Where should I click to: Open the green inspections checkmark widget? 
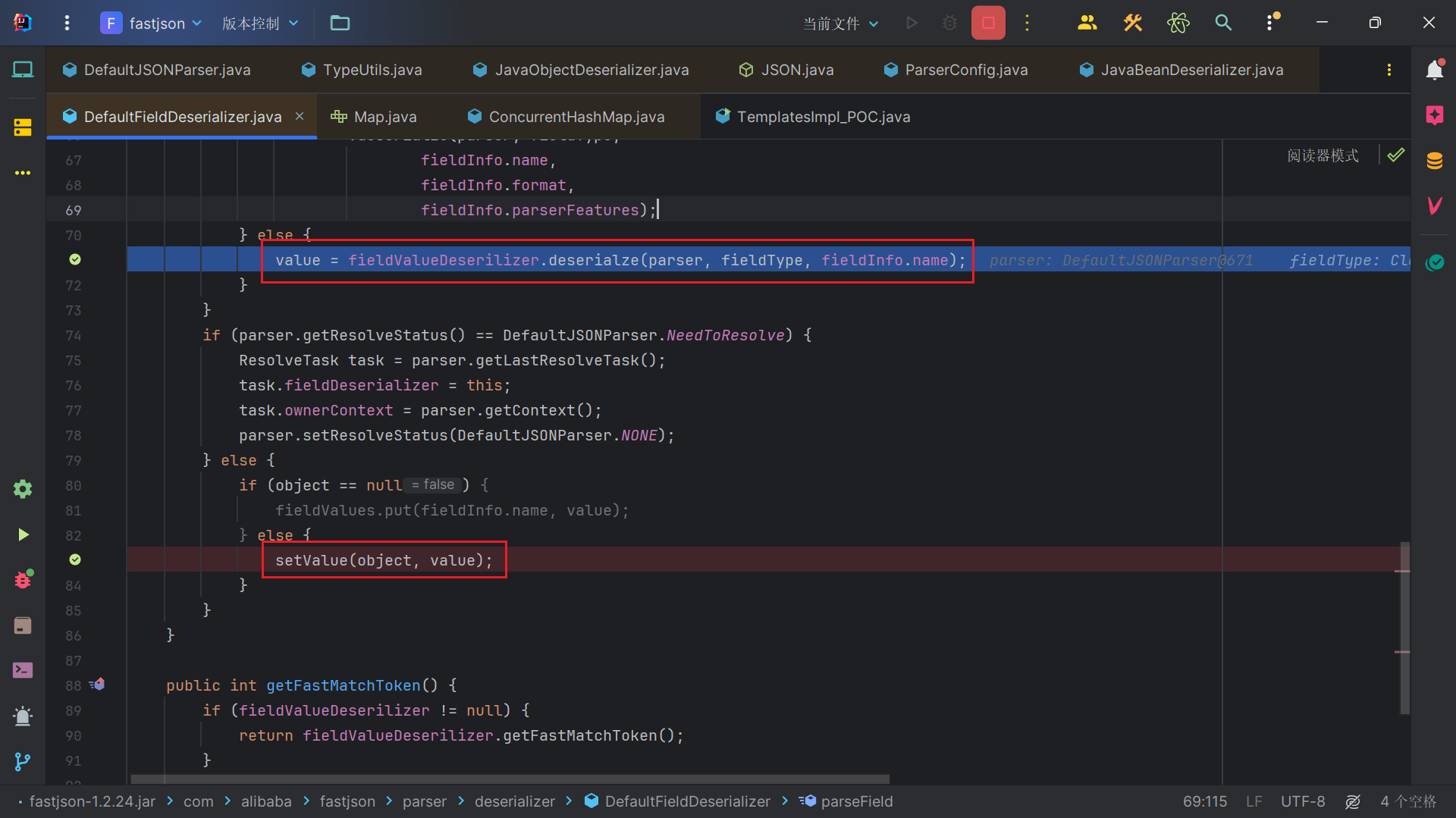(x=1396, y=155)
